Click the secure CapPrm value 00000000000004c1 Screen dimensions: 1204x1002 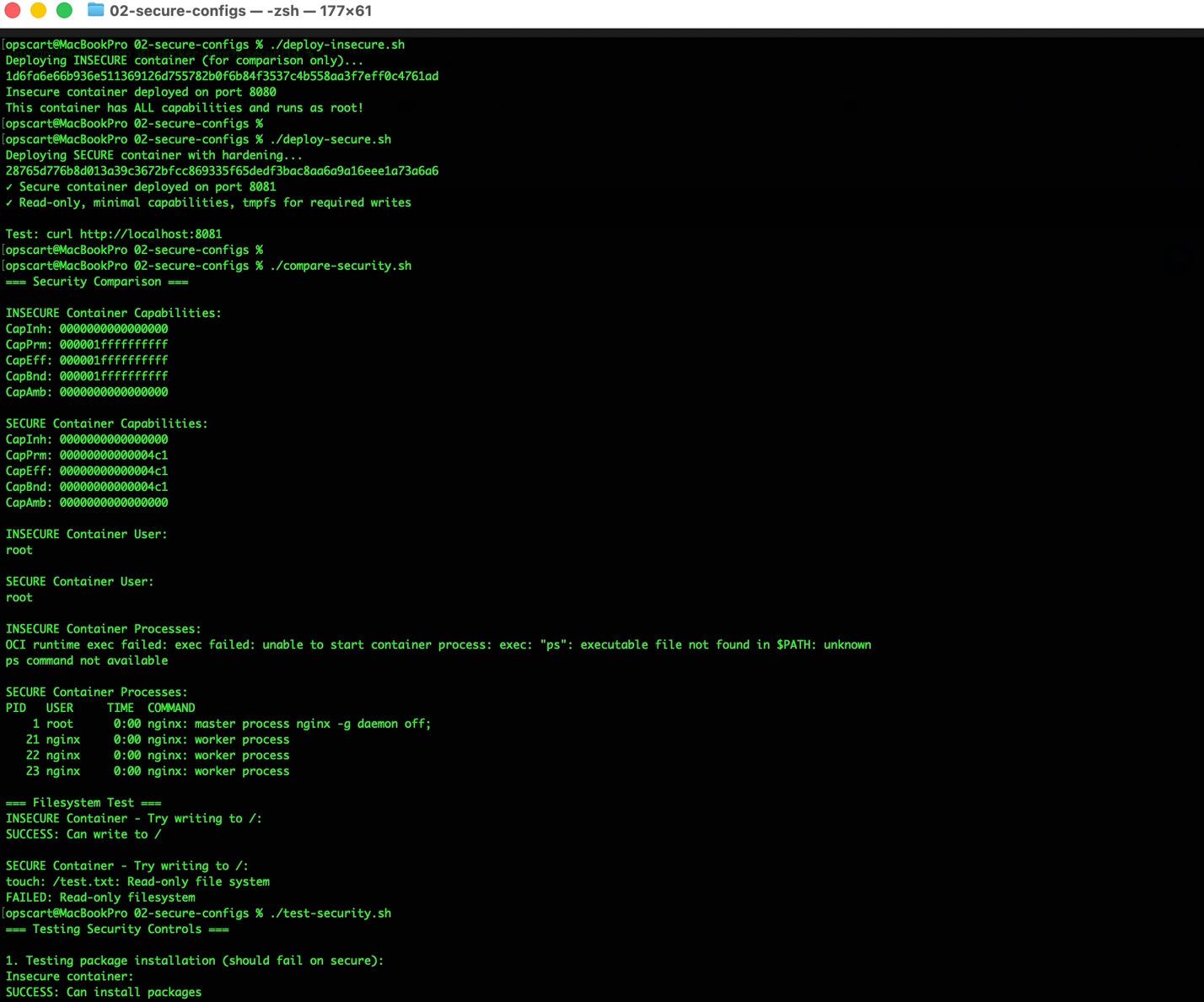click(114, 455)
